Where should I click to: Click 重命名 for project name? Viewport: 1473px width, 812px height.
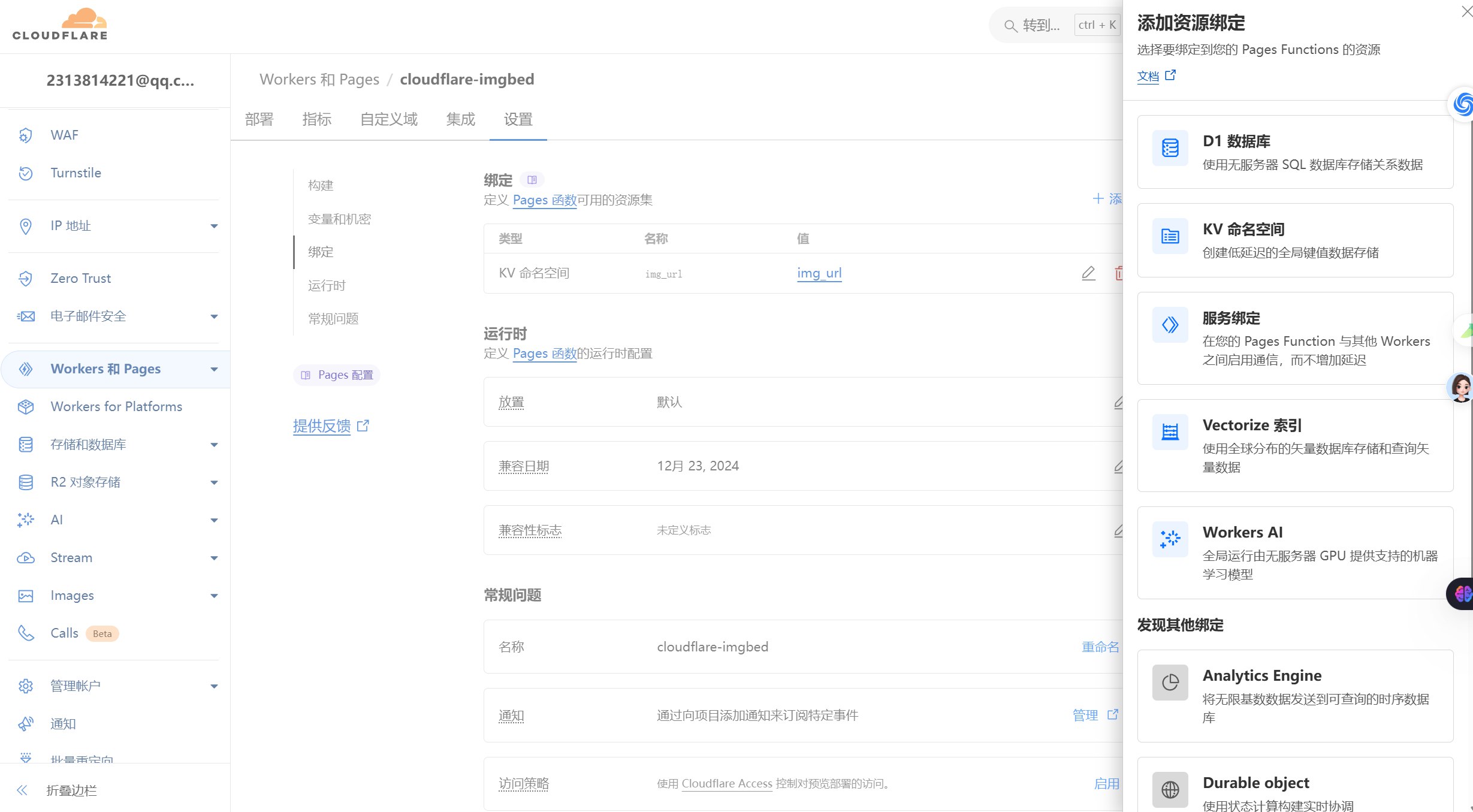1100,647
